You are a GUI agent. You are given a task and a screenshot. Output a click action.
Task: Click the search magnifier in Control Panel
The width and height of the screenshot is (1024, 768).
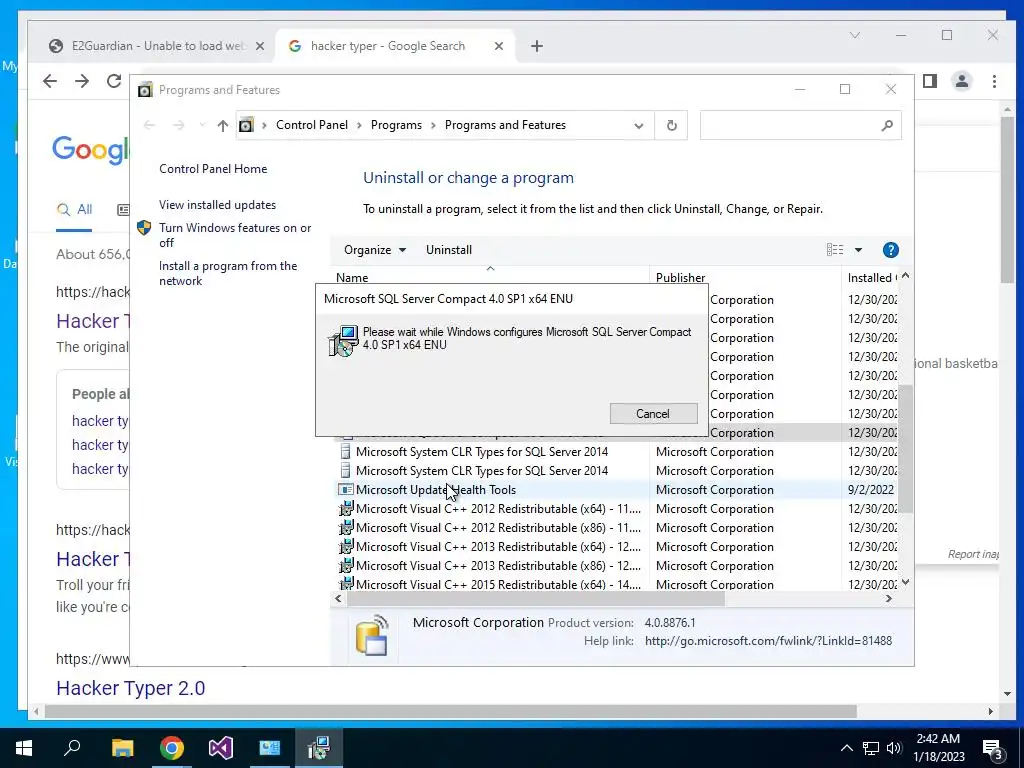887,125
